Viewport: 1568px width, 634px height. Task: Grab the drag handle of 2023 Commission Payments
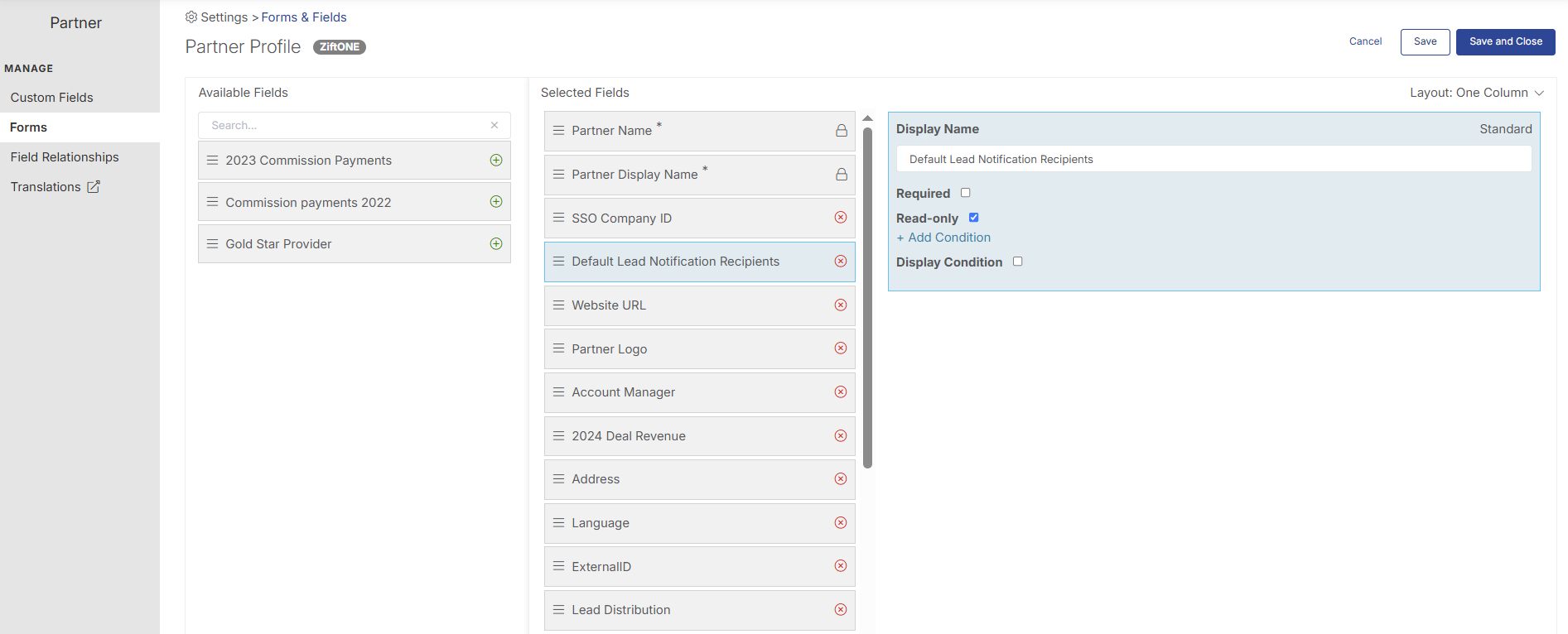pos(213,160)
